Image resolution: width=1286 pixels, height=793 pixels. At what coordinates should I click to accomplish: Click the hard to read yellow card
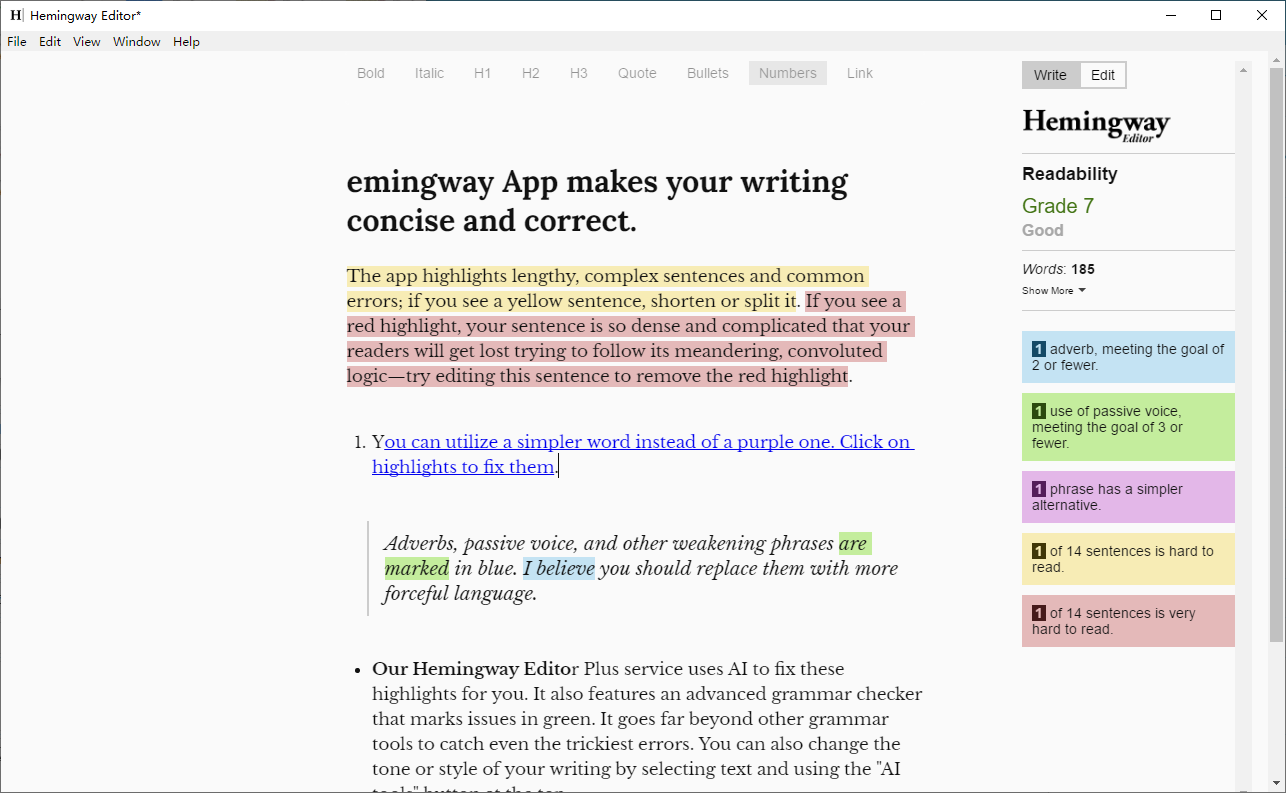click(1128, 559)
